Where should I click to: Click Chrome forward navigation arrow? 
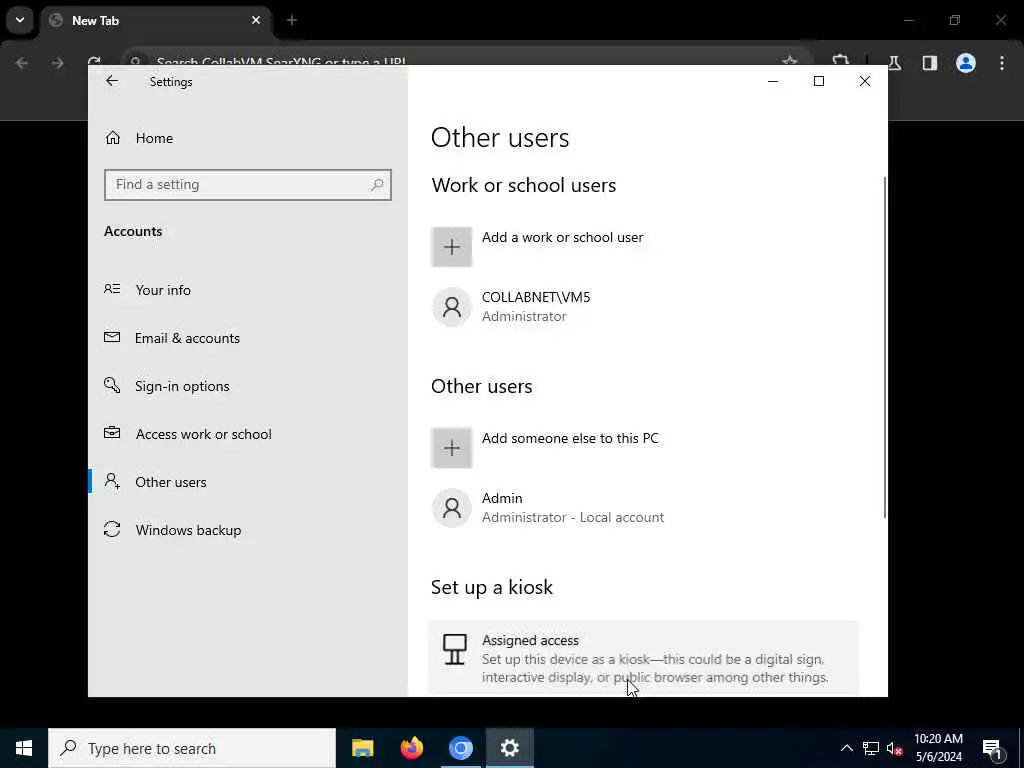pos(57,63)
